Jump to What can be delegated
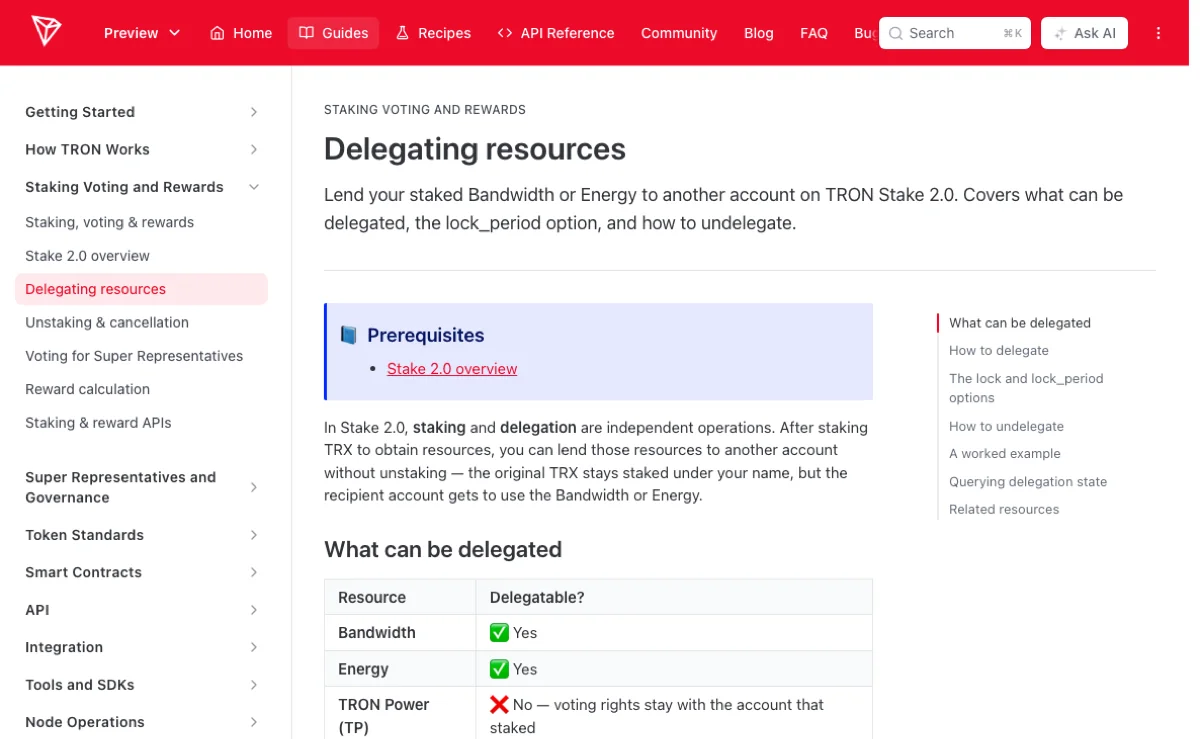The height and width of the screenshot is (739, 1200). 1020,323
